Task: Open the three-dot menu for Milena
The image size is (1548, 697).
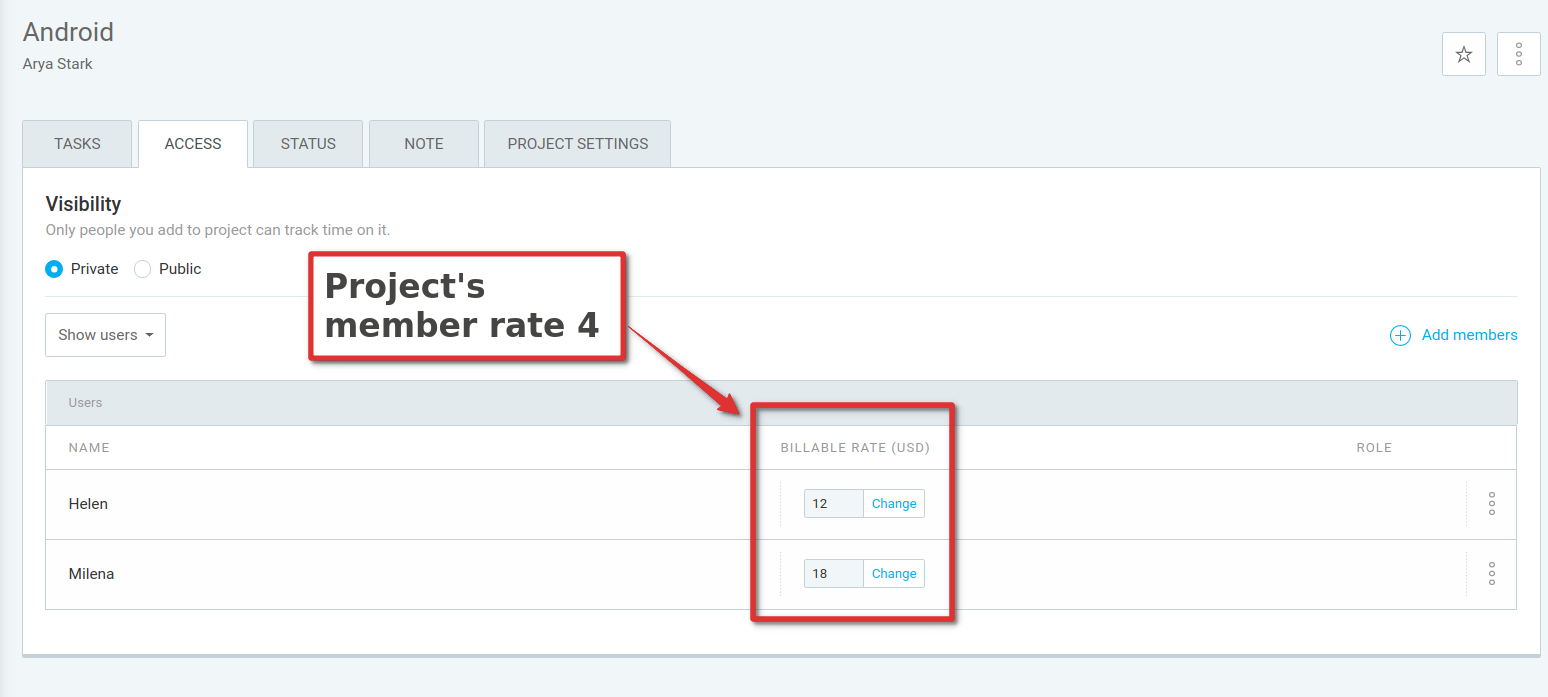Action: point(1491,574)
